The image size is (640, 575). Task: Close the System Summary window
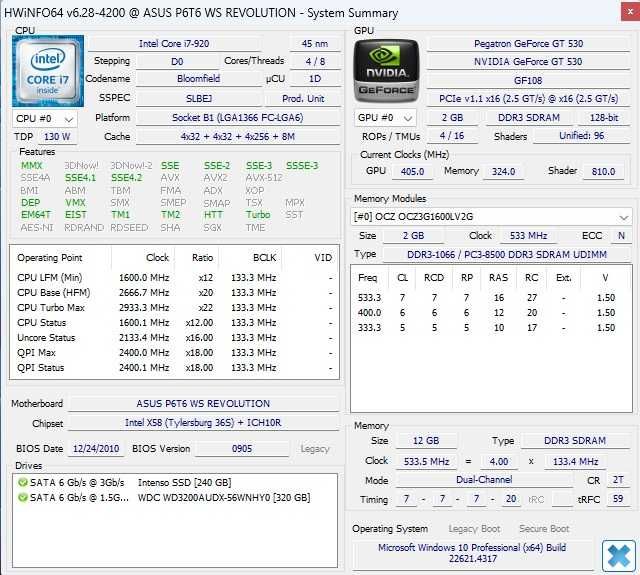pos(630,11)
